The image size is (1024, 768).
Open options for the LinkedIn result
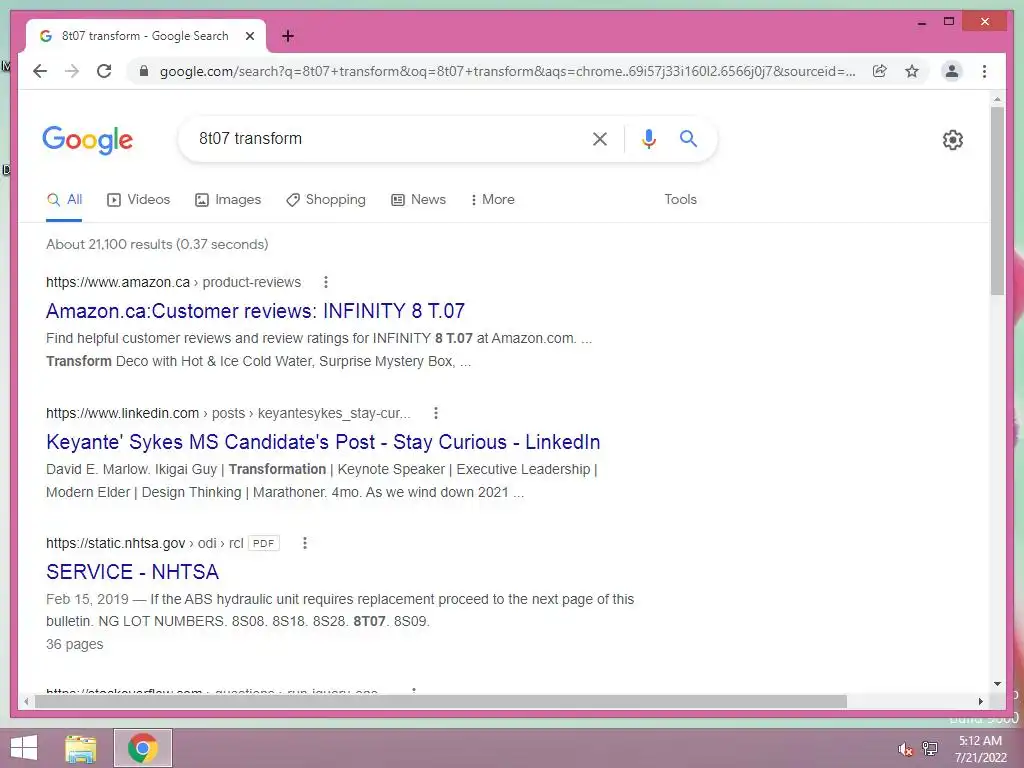(x=436, y=413)
